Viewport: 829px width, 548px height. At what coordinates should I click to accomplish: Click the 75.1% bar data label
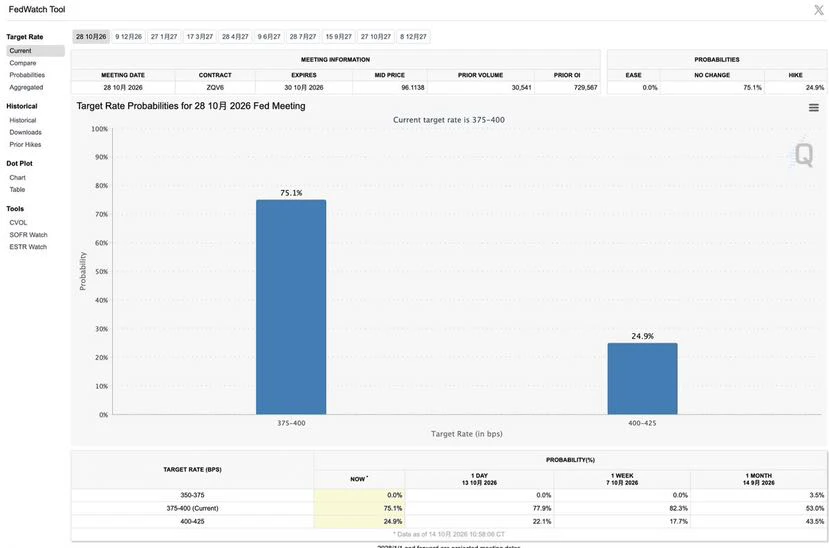tap(291, 193)
